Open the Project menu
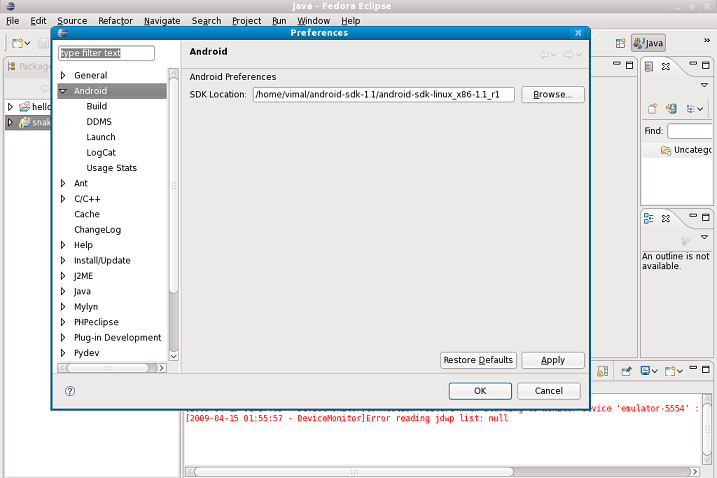This screenshot has height=478, width=717. [x=246, y=21]
